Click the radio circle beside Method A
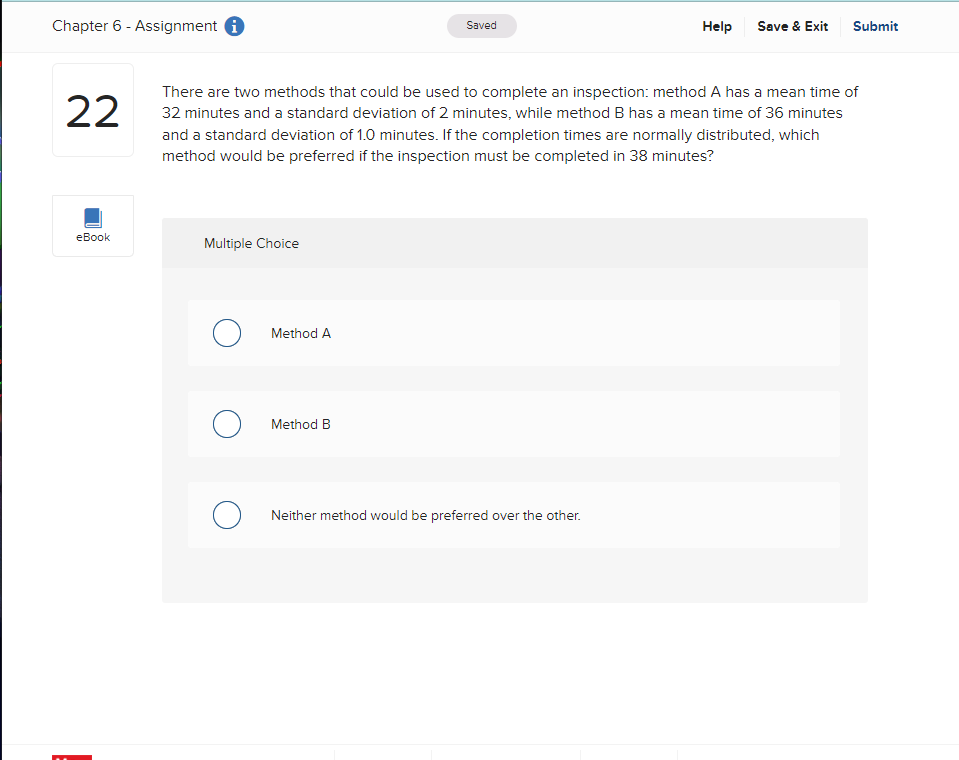Viewport: 959px width, 760px height. tap(227, 332)
